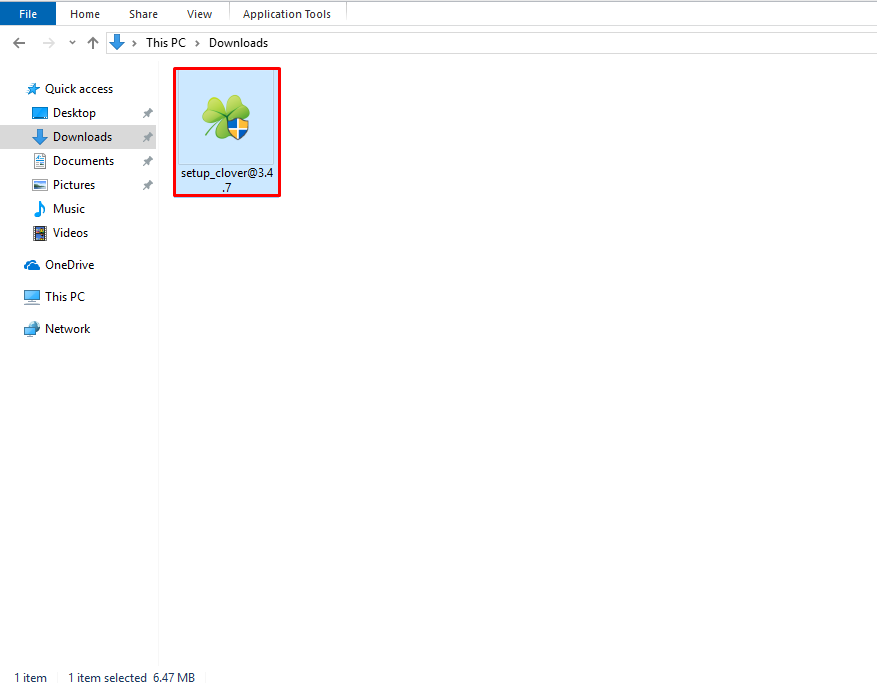Click the Forward navigation arrow
The height and width of the screenshot is (689, 877).
[x=49, y=43]
